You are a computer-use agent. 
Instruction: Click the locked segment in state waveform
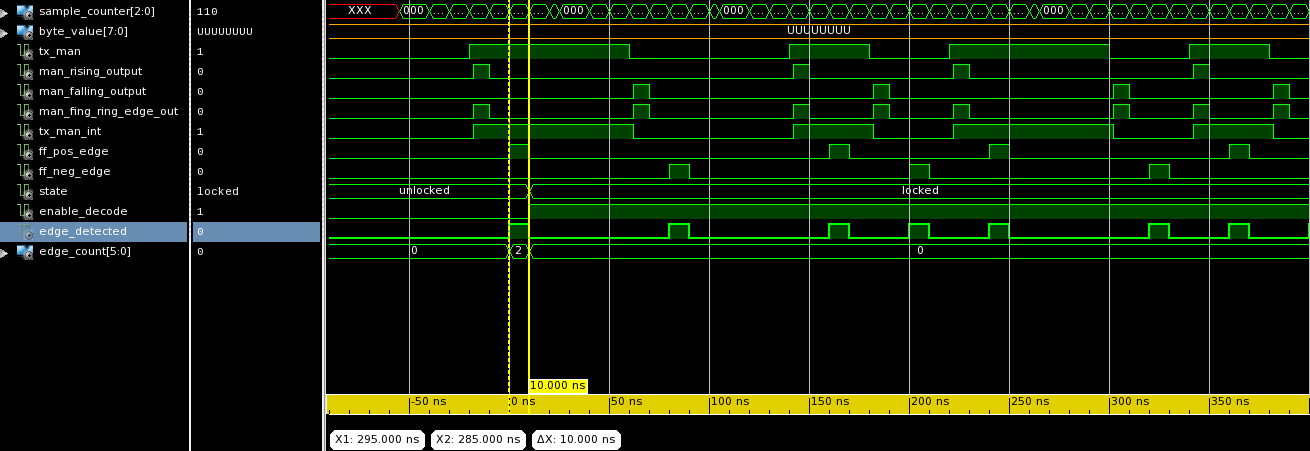pos(919,191)
